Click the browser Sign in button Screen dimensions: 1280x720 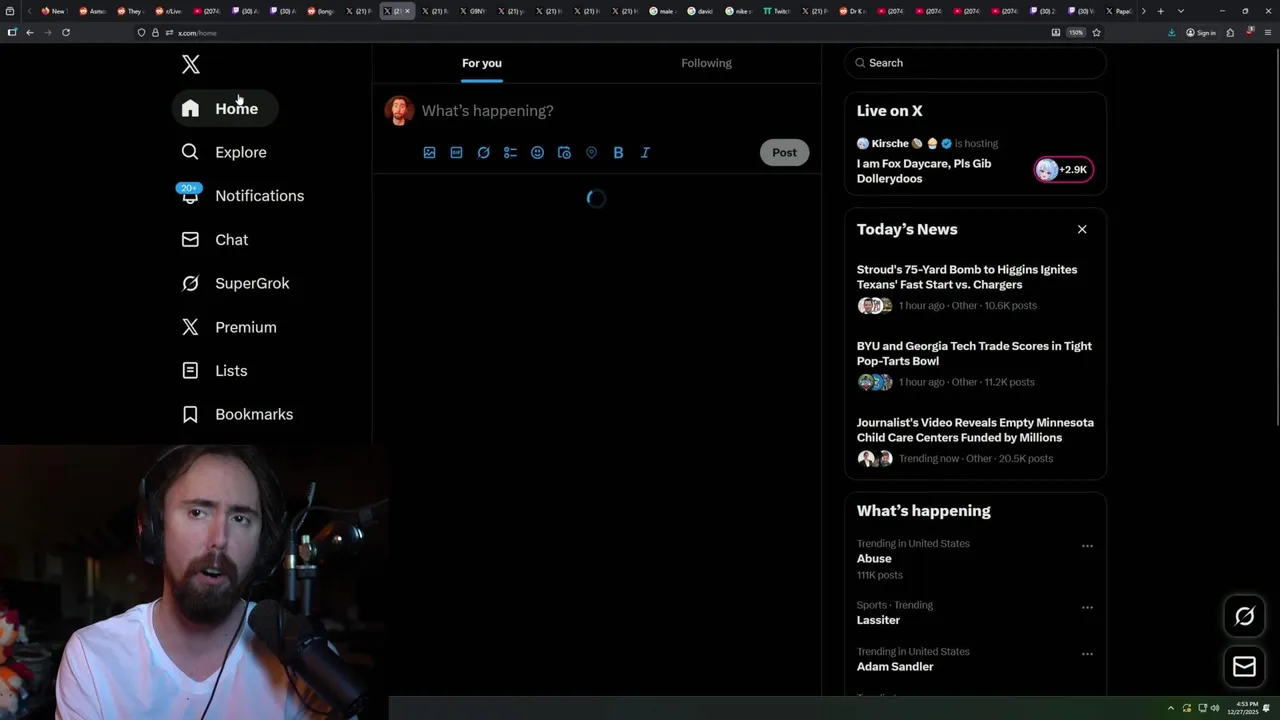[x=1201, y=33]
